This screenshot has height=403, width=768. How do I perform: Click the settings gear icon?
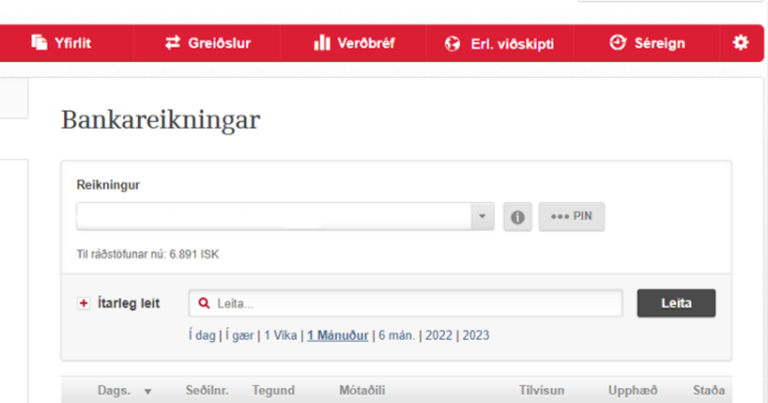tap(740, 42)
